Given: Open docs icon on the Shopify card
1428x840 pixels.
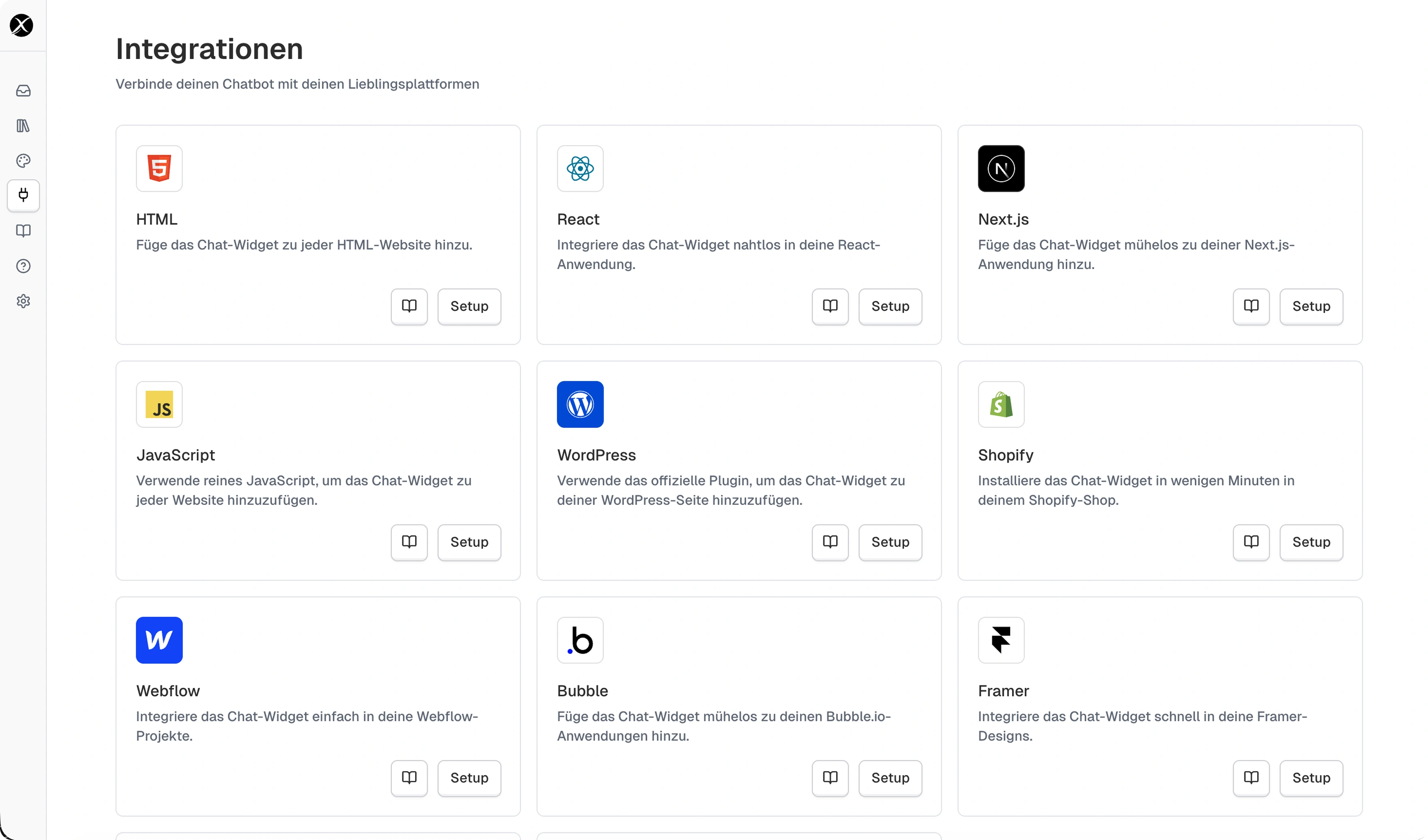Looking at the screenshot, I should (1251, 542).
